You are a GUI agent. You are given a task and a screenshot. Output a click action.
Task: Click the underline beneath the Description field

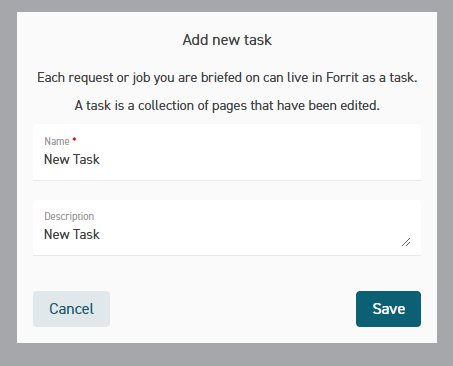click(x=227, y=255)
